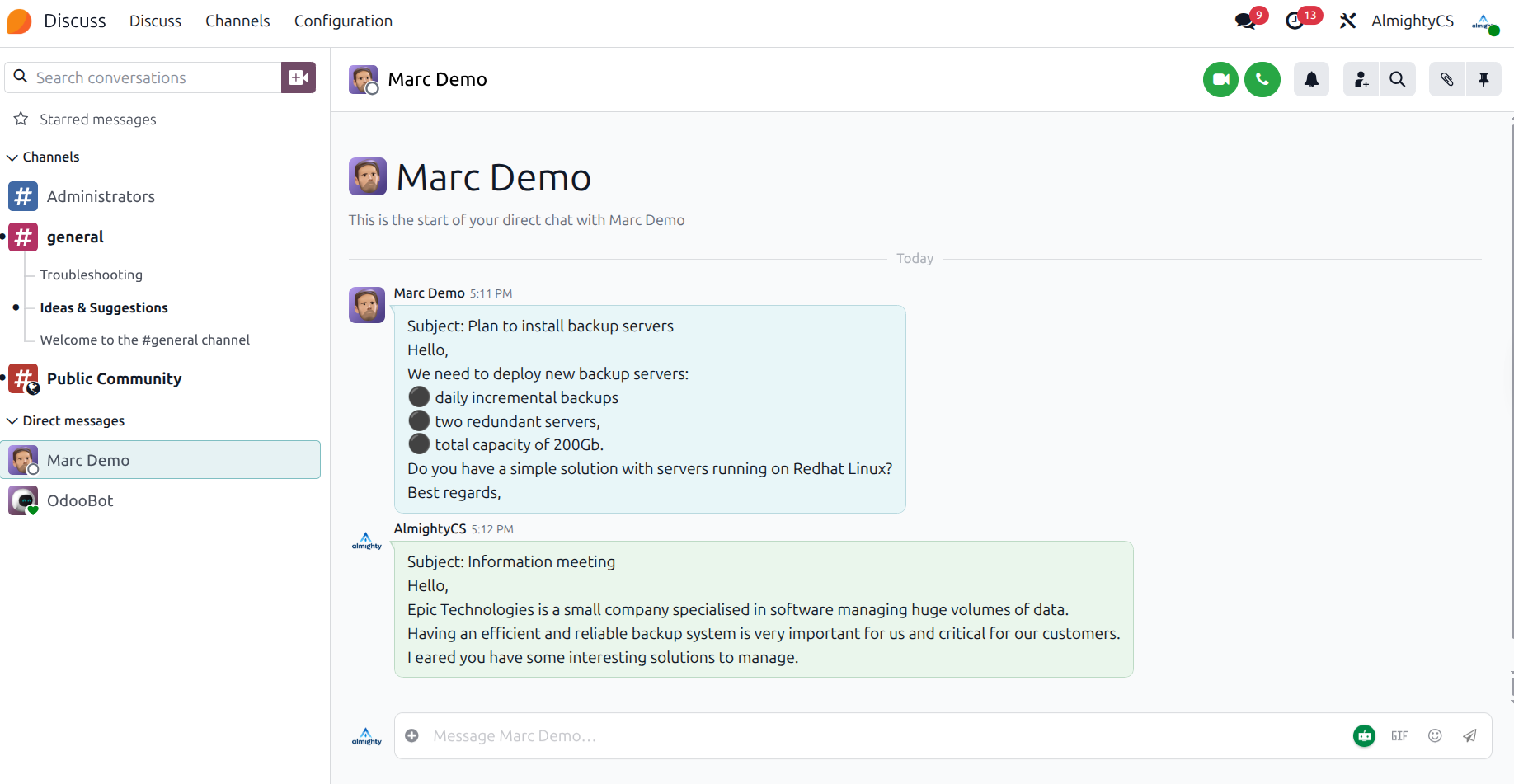Open the AlmightyCS user menu
Screen dimensions: 1514x784
click(x=1413, y=21)
